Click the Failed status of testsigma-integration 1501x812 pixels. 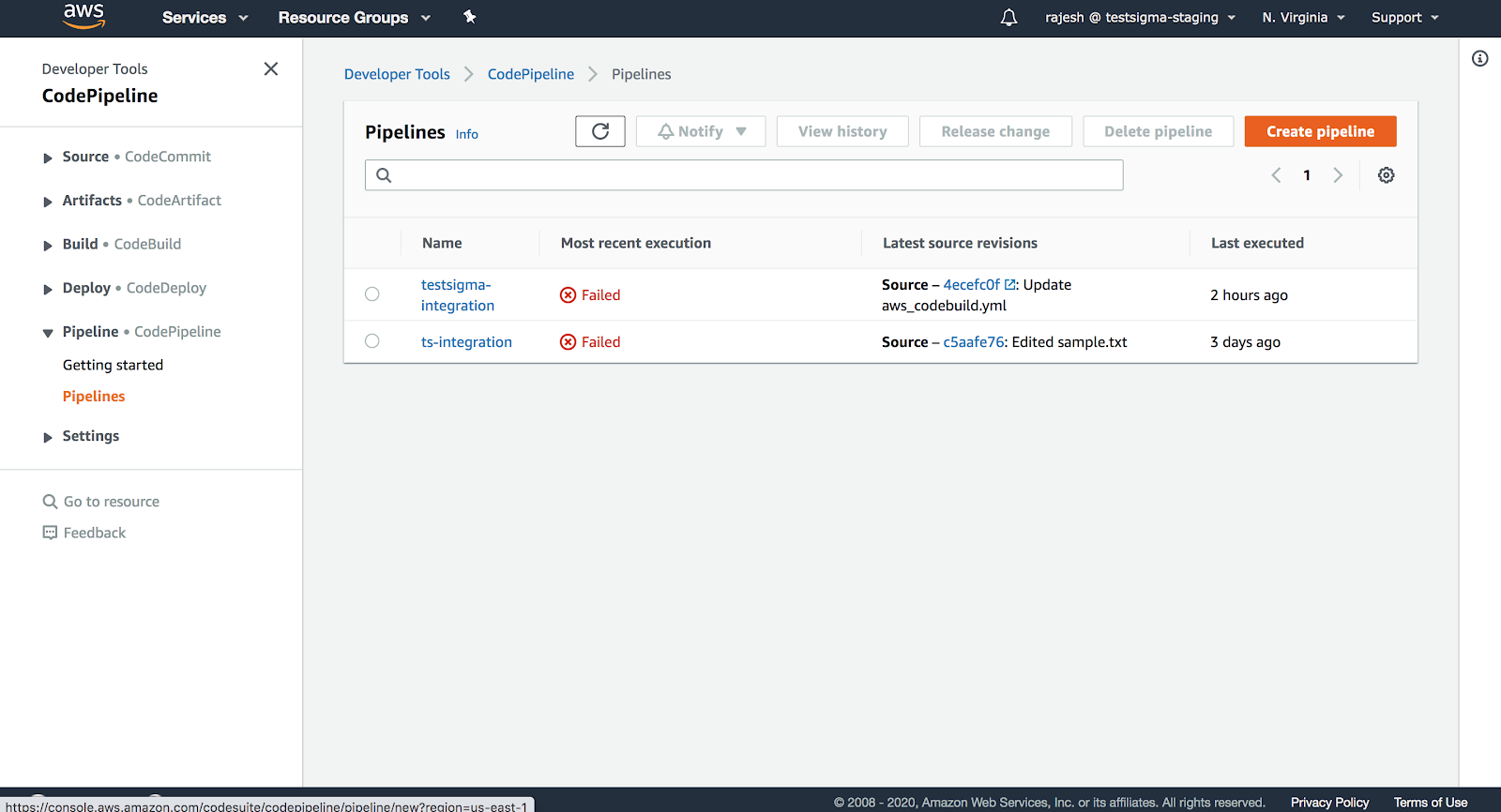(590, 295)
